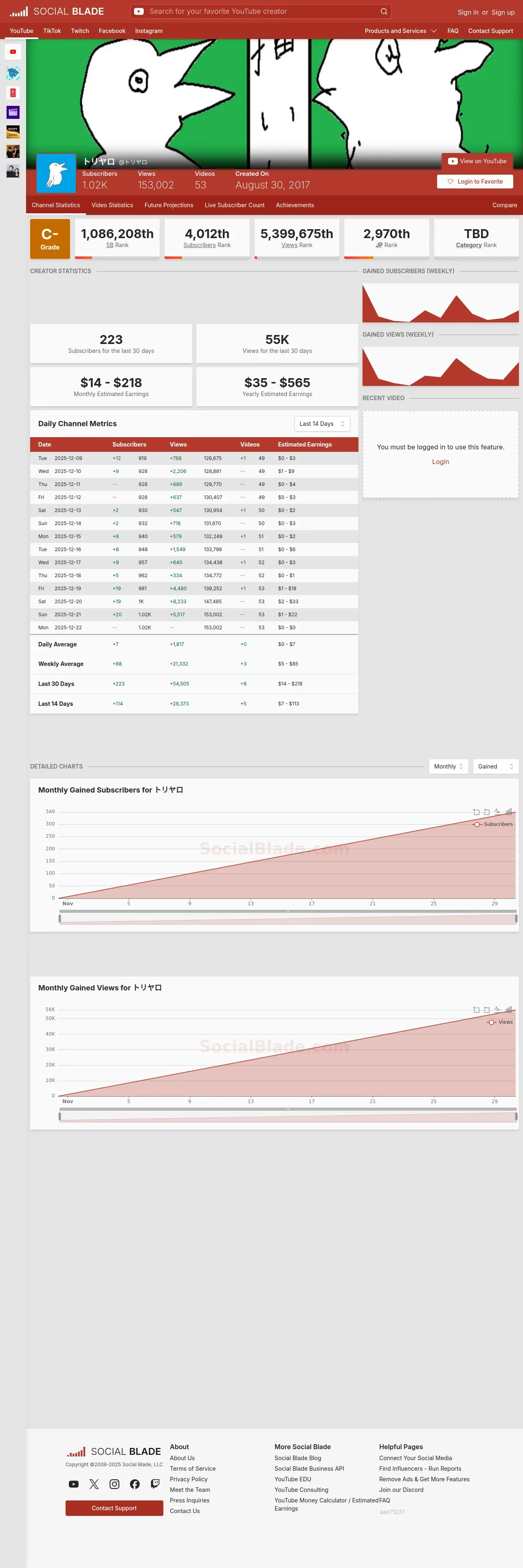Open the Privacy Policy footer link
The height and width of the screenshot is (1568, 523).
pos(189,1479)
